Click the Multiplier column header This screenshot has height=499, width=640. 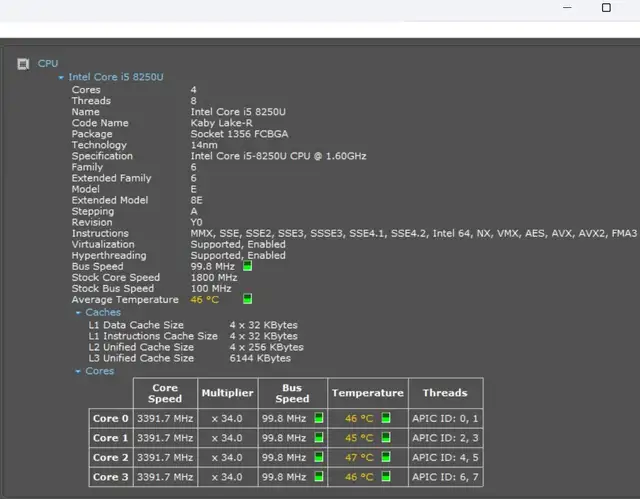[227, 393]
